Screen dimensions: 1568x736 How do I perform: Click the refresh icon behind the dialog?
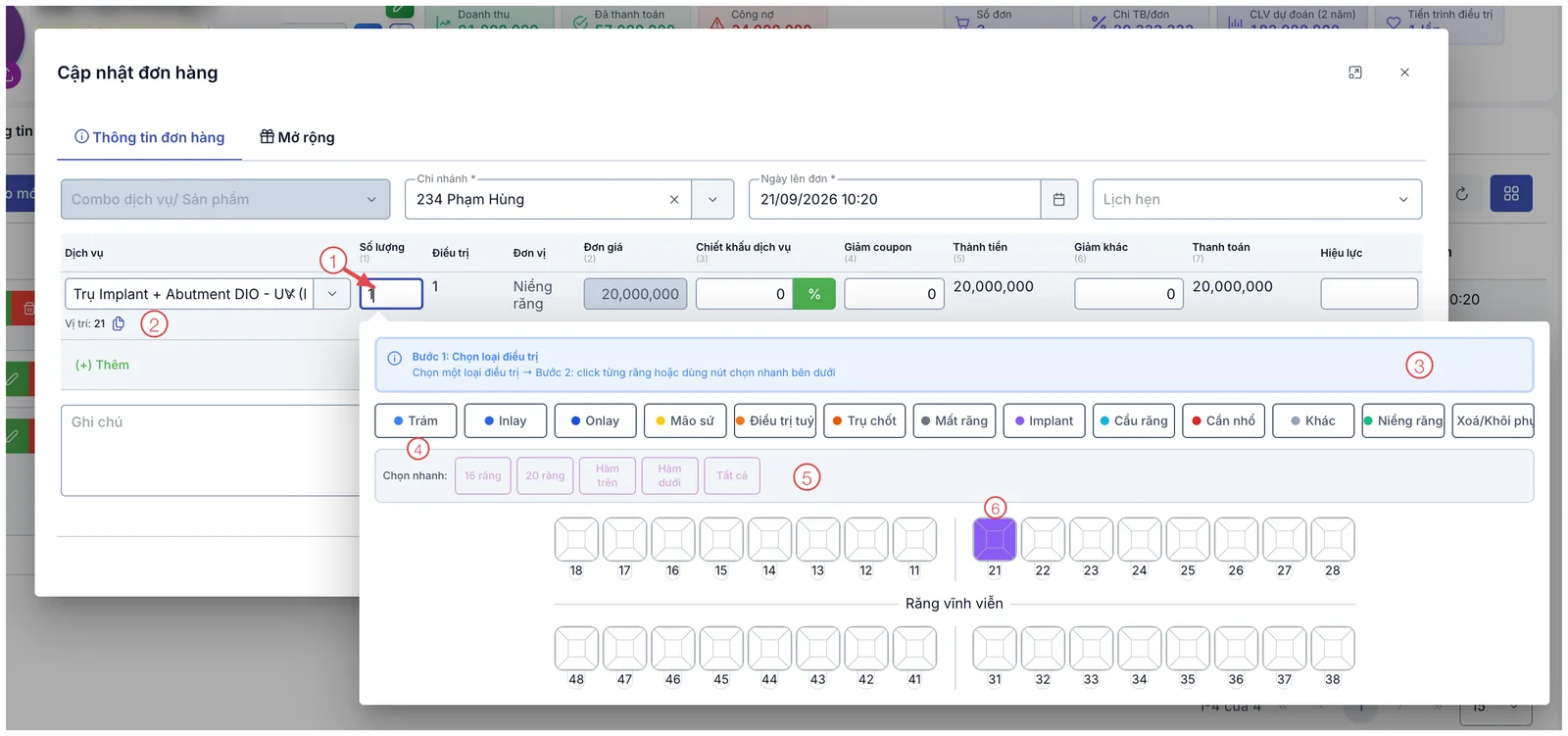tap(1462, 194)
